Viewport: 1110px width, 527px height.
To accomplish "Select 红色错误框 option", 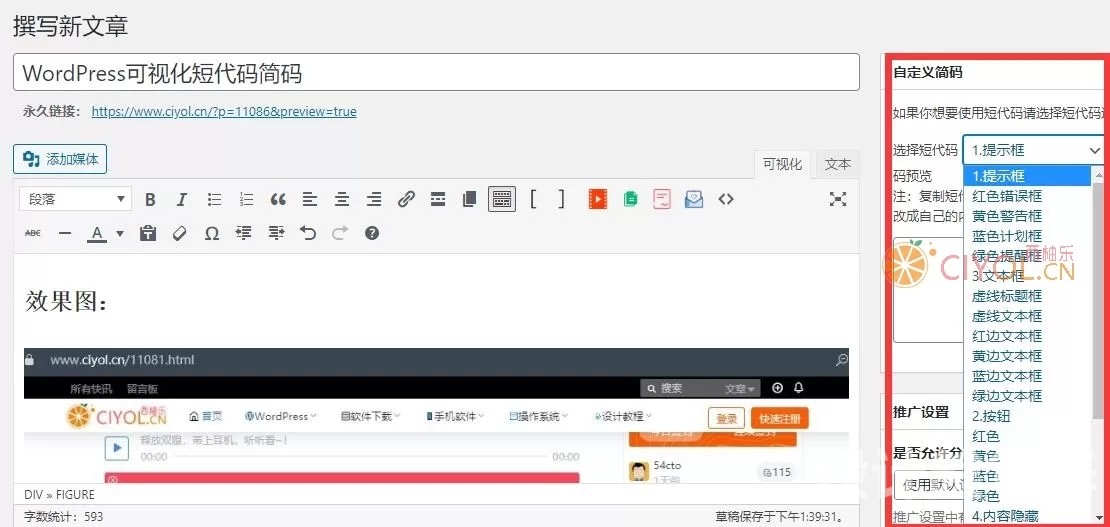I will 1027,196.
